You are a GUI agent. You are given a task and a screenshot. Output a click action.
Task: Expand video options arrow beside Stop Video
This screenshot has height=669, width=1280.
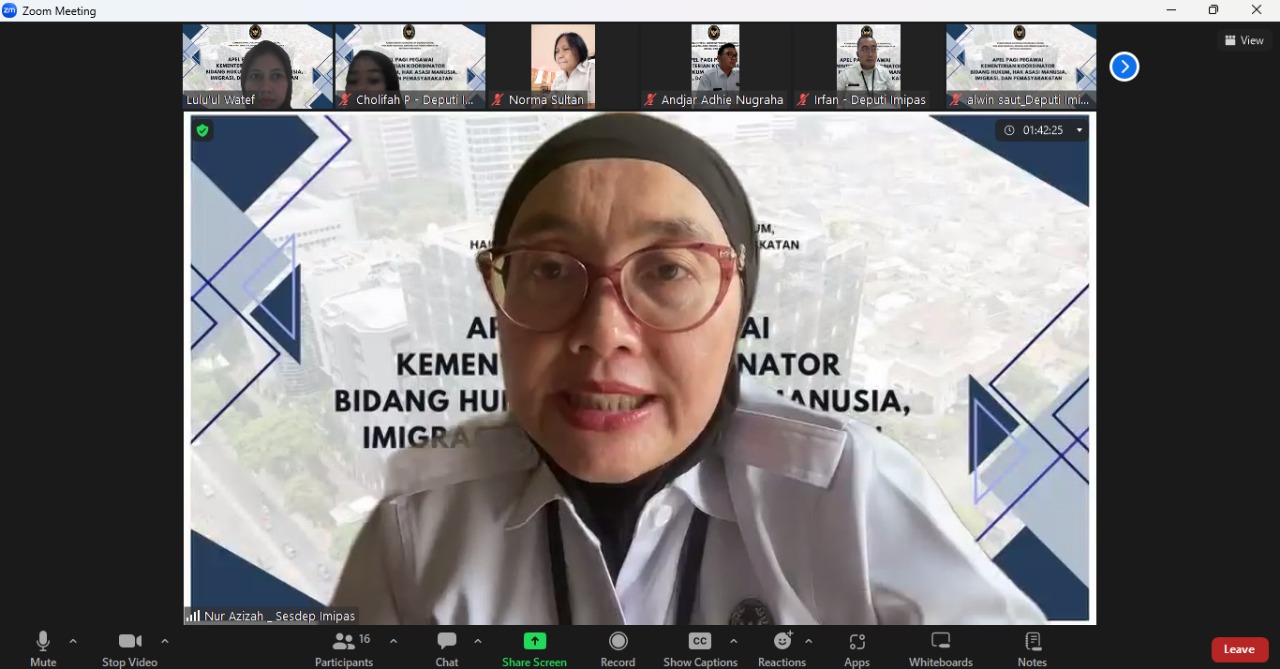click(165, 641)
